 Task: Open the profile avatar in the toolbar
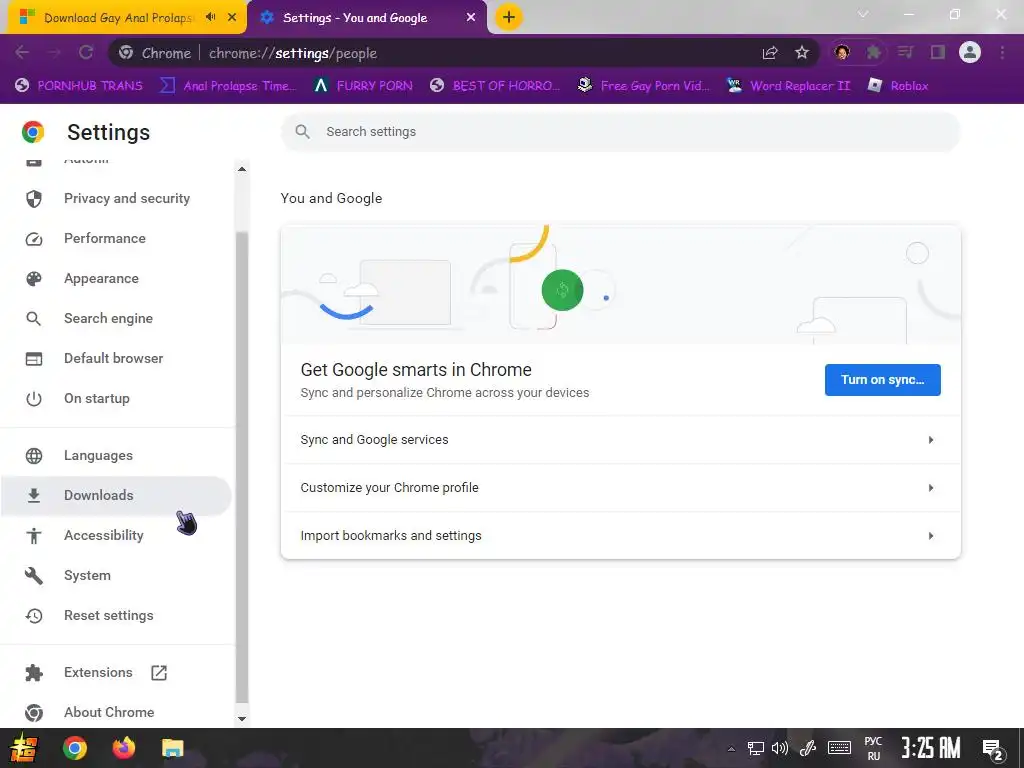970,52
